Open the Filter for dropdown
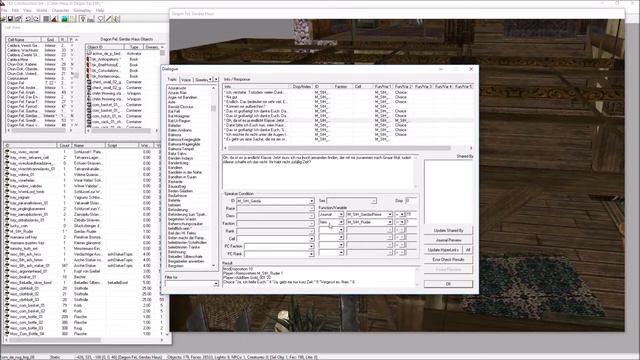 (x=216, y=283)
